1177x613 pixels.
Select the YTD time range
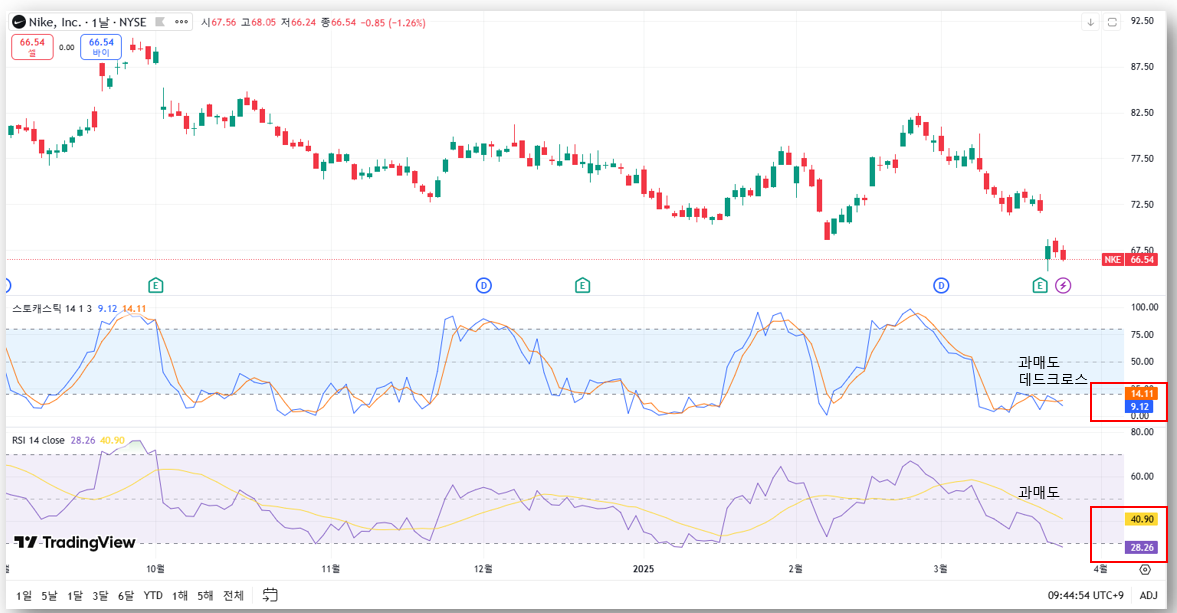(153, 595)
